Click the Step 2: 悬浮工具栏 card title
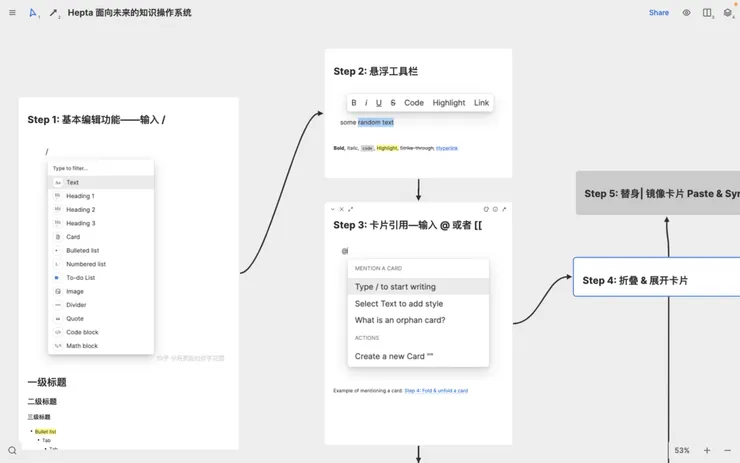 click(x=376, y=71)
